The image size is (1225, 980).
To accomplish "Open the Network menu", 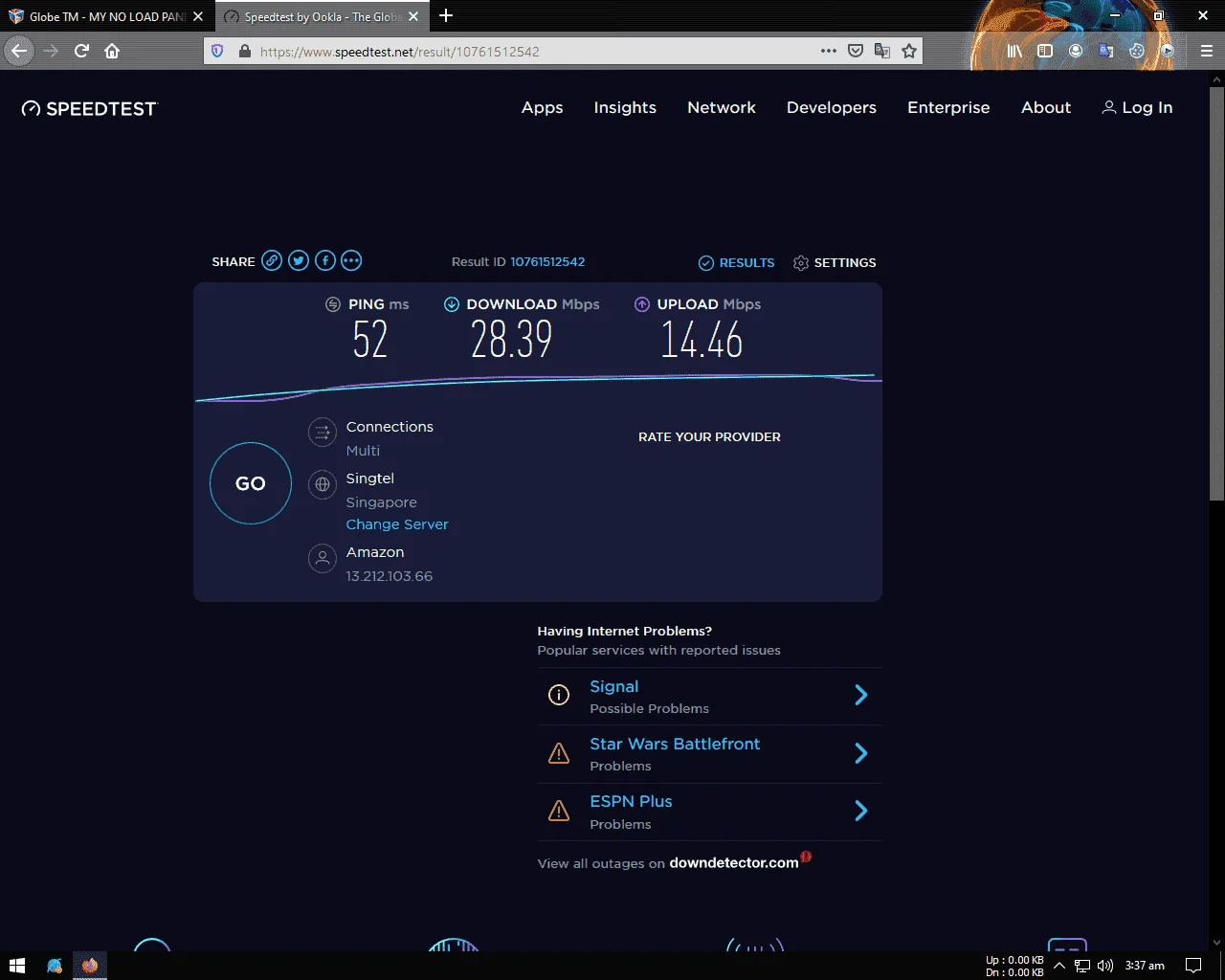I will click(722, 107).
